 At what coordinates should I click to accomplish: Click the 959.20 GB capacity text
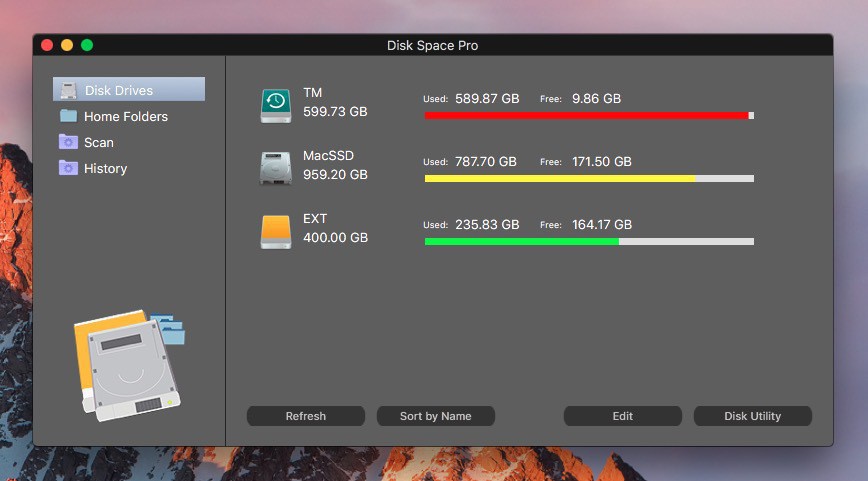335,175
